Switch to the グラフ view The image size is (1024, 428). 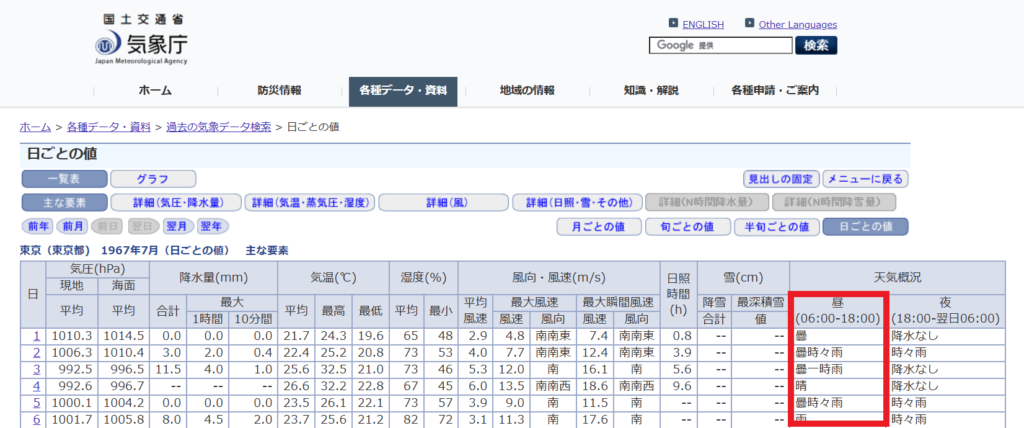click(152, 179)
